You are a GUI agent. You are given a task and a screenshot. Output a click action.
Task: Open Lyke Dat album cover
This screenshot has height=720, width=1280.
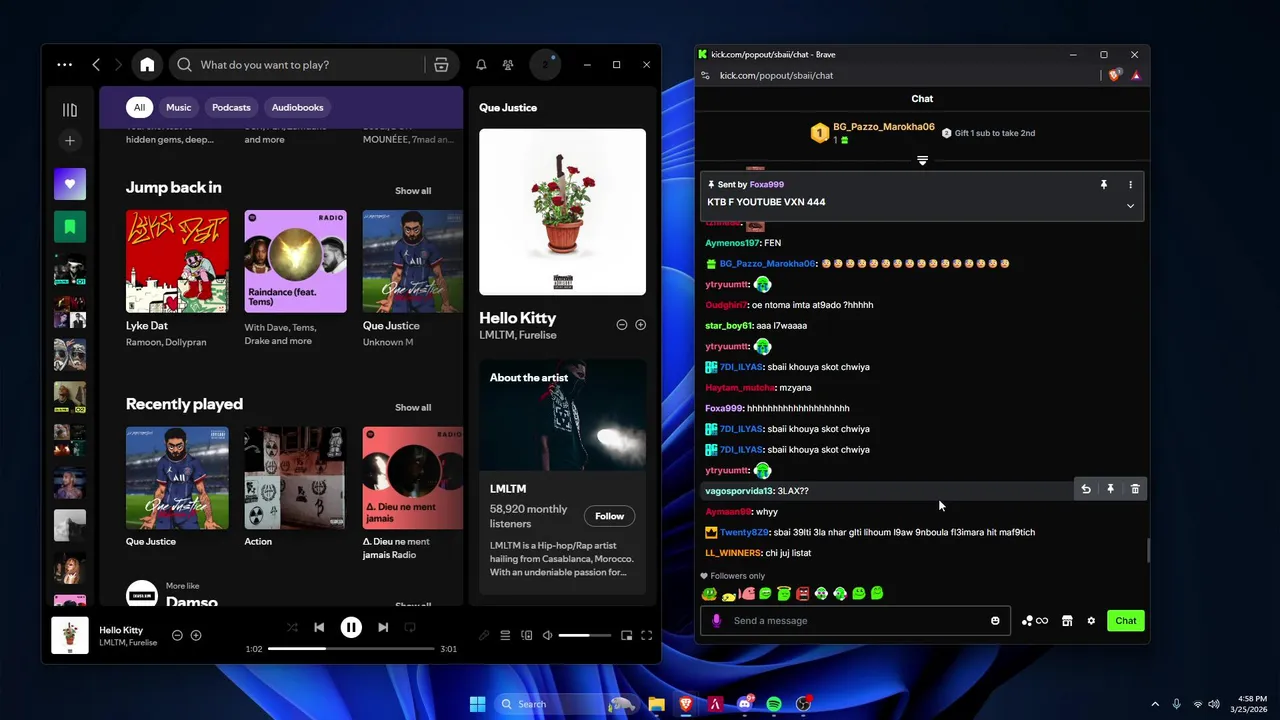177,261
